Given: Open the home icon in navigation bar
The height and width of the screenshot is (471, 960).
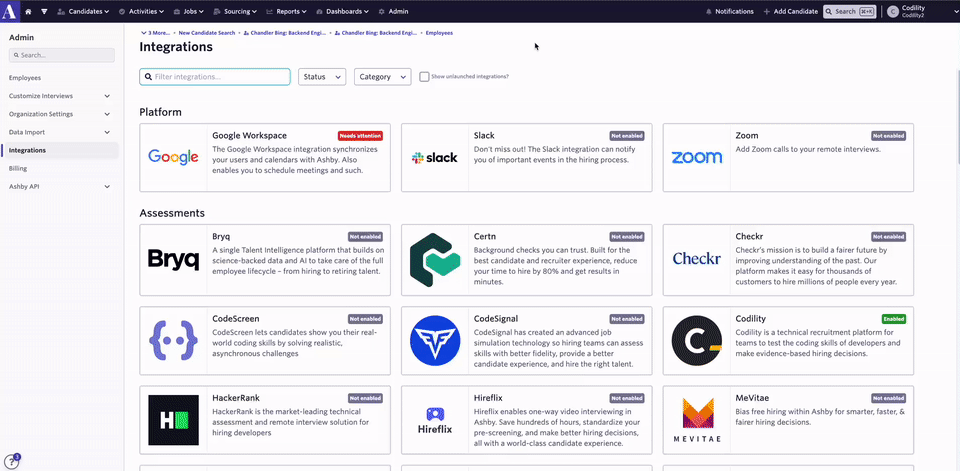Looking at the screenshot, I should [28, 12].
